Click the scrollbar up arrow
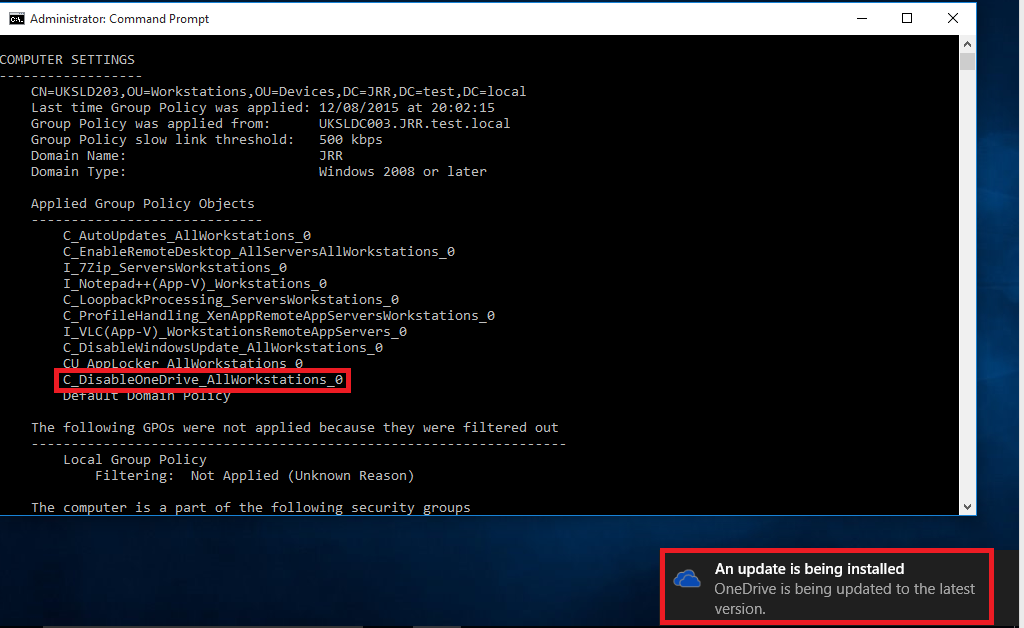The image size is (1024, 628). (x=967, y=44)
